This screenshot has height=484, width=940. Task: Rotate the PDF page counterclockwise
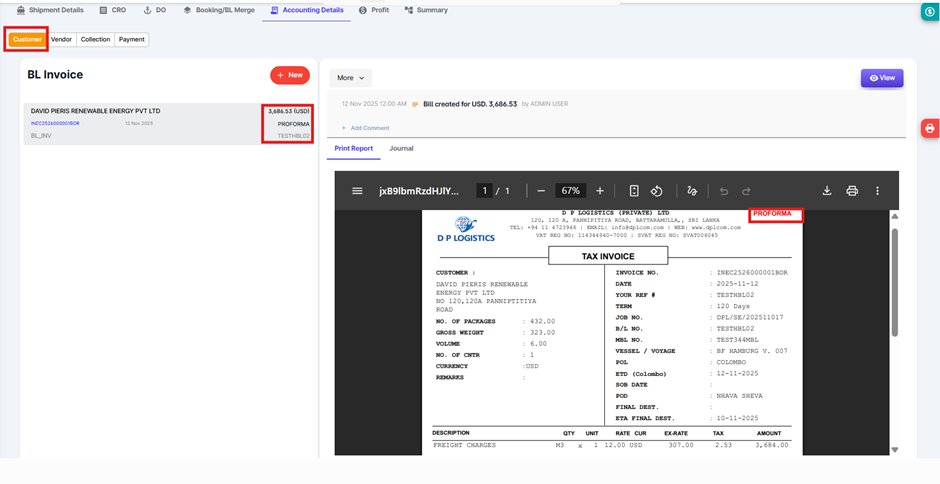(x=657, y=191)
